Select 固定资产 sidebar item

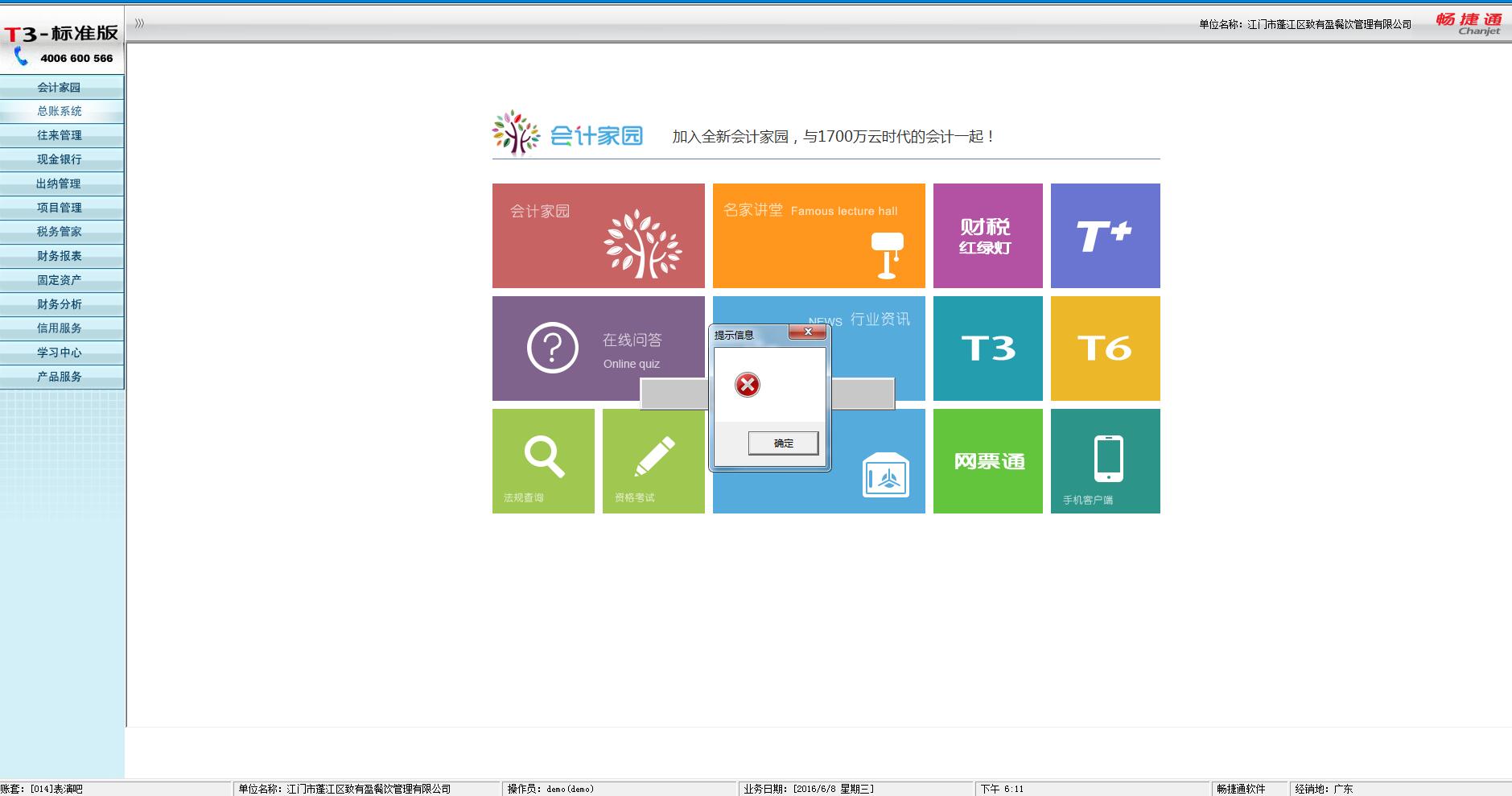click(x=60, y=280)
